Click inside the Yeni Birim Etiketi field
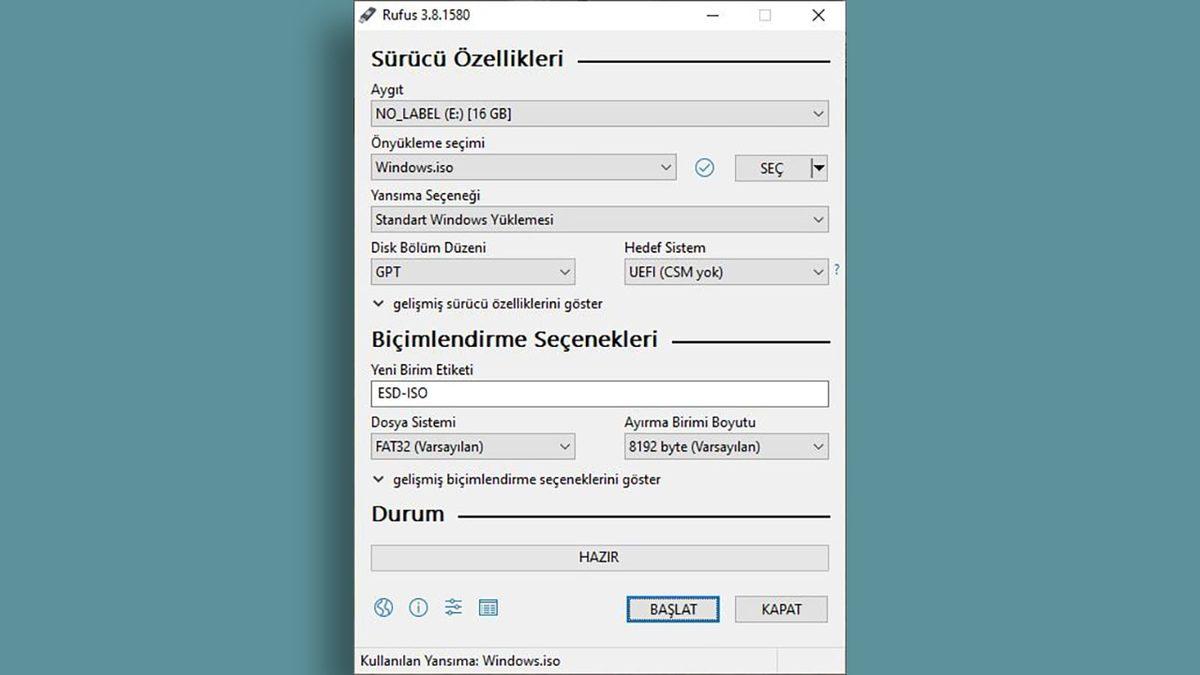Screen dimensions: 1200x675 click(x=599, y=393)
